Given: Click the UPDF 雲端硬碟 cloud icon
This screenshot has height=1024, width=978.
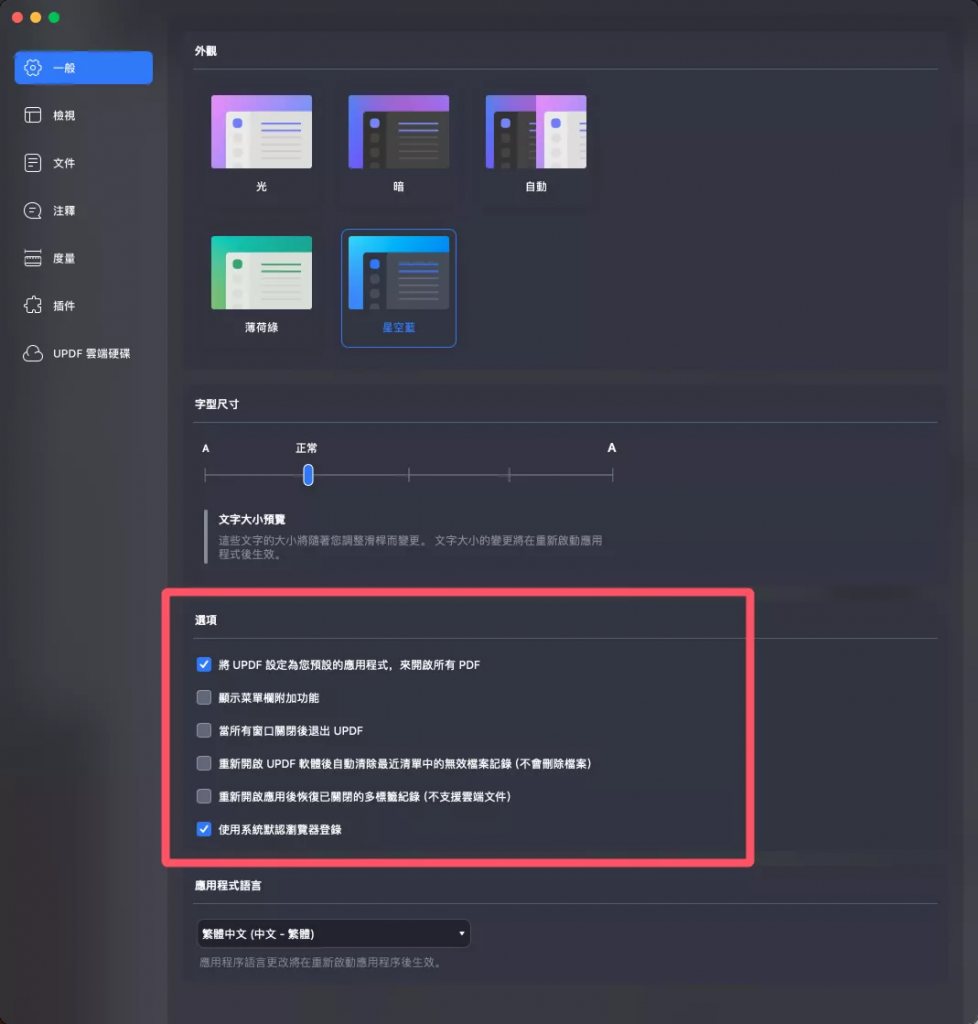Looking at the screenshot, I should pyautogui.click(x=33, y=353).
